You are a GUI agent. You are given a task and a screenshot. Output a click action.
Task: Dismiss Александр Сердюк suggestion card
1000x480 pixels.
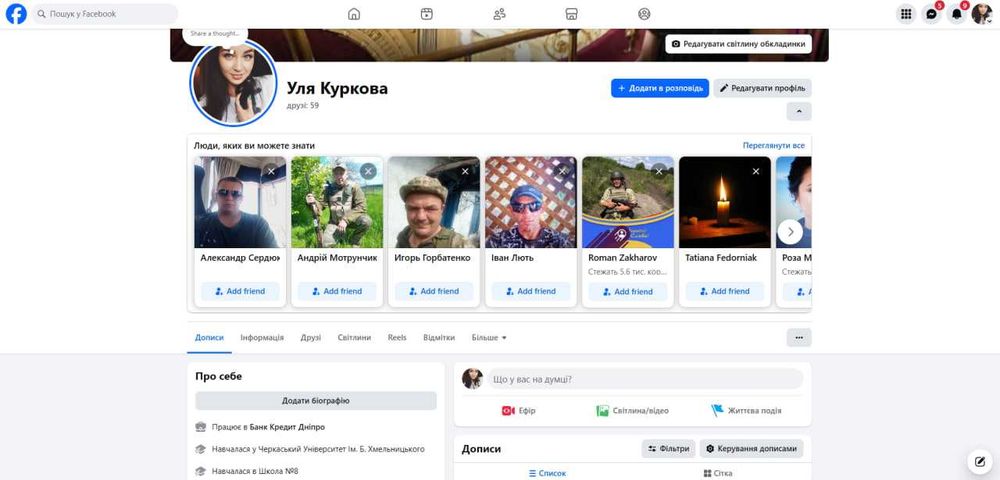271,171
